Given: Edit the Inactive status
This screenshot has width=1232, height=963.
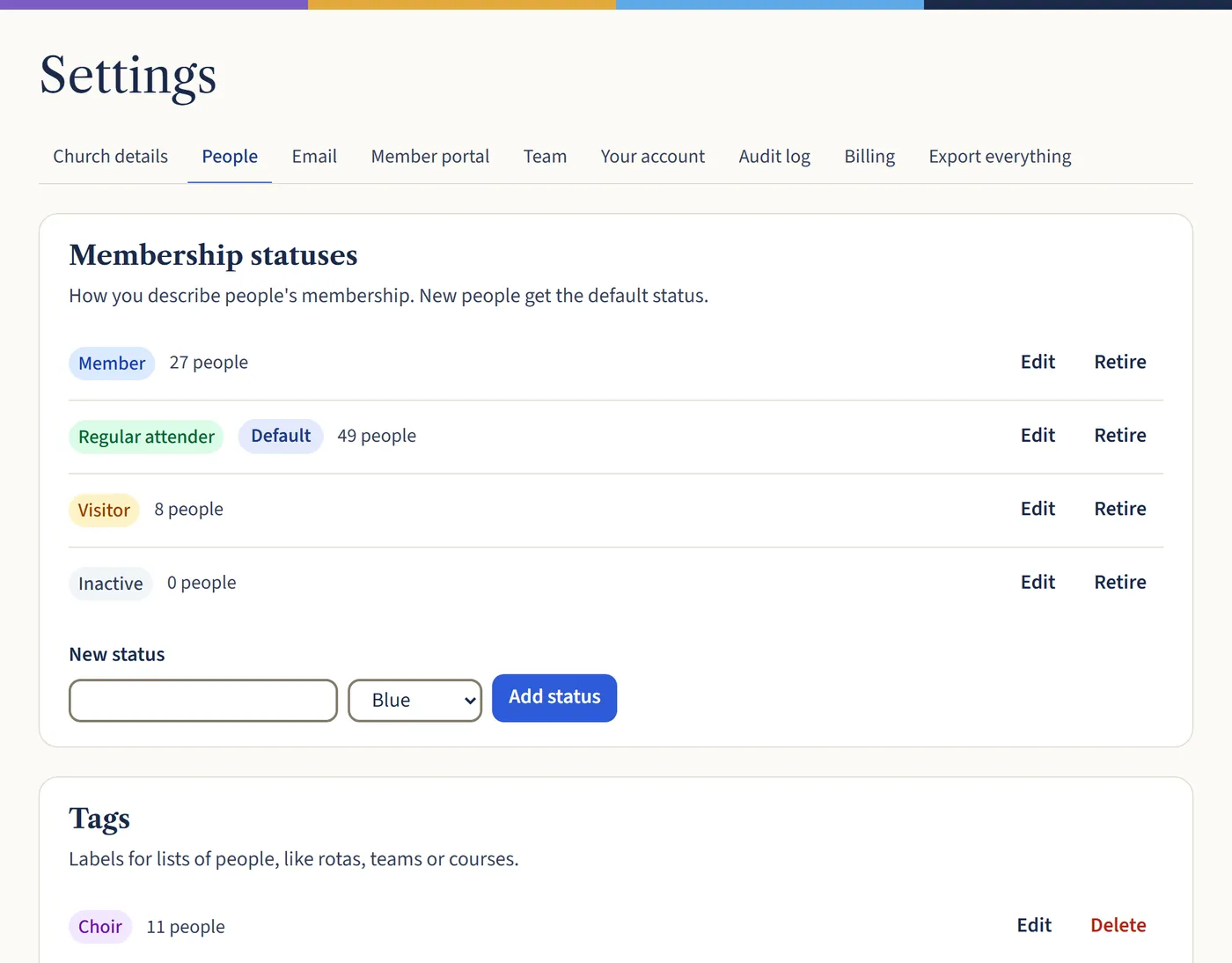Looking at the screenshot, I should point(1038,582).
